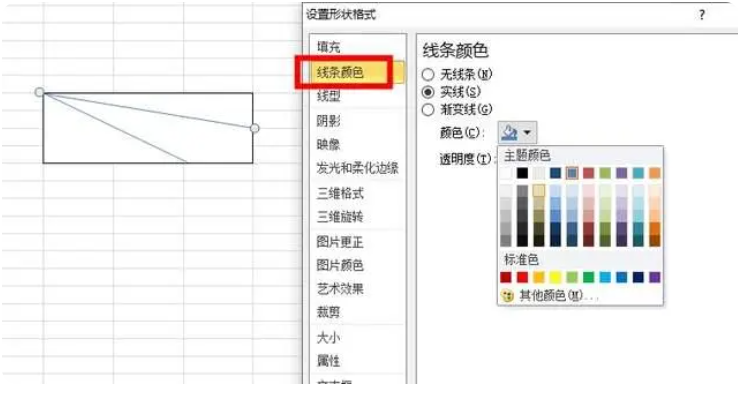Select the 渐变线 radio option
The width and height of the screenshot is (738, 396).
428,110
